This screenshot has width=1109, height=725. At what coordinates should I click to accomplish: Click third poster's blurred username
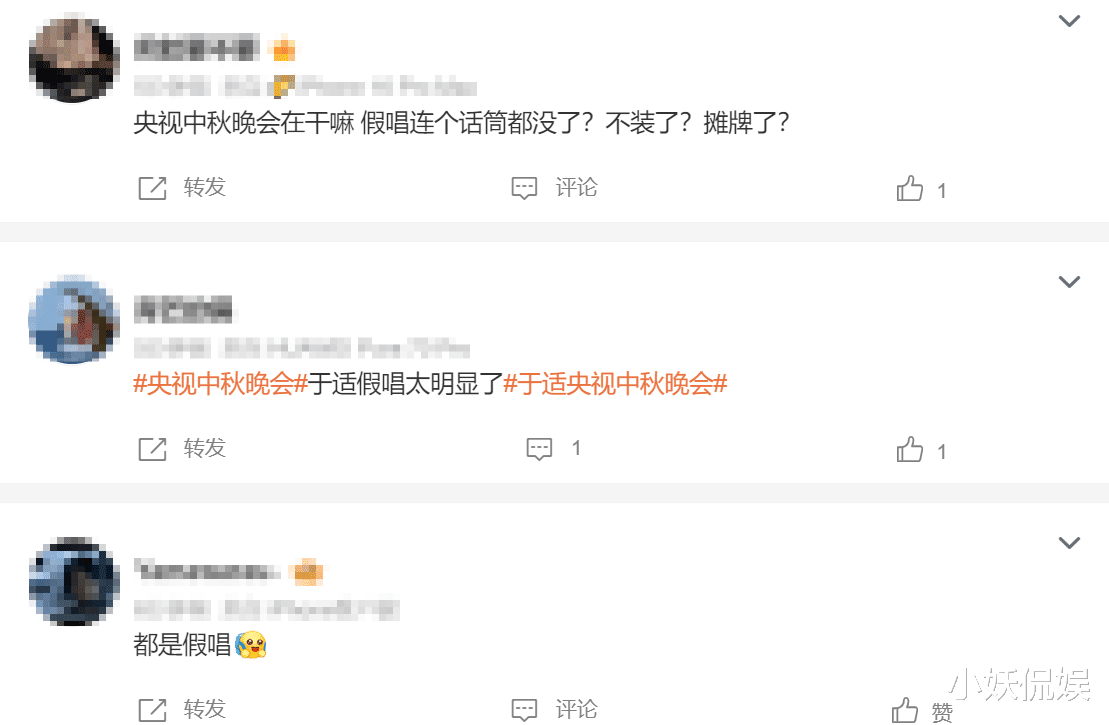coord(205,571)
